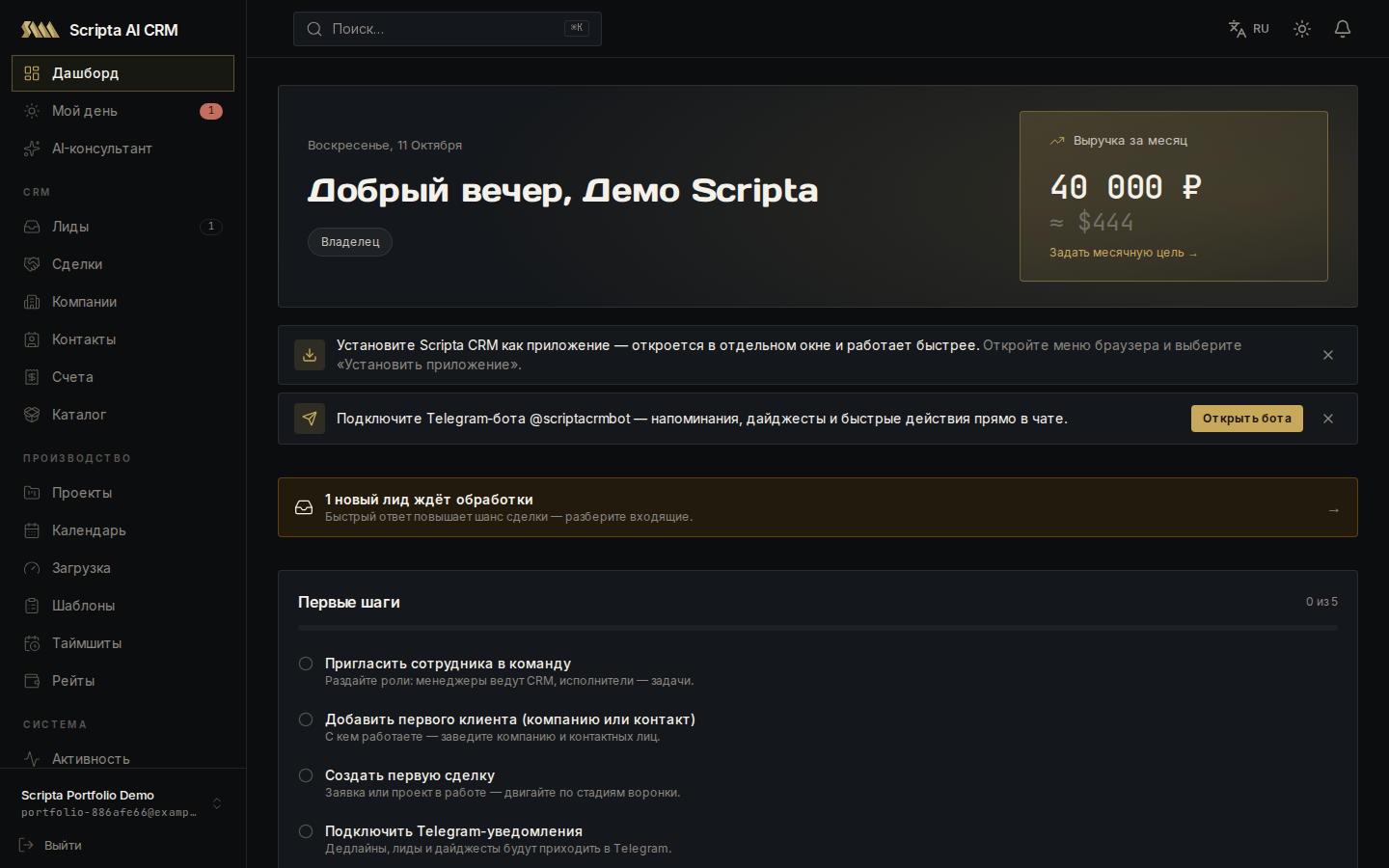Click the Telegram paper-plane icon
The height and width of the screenshot is (868, 1389).
[x=310, y=419]
